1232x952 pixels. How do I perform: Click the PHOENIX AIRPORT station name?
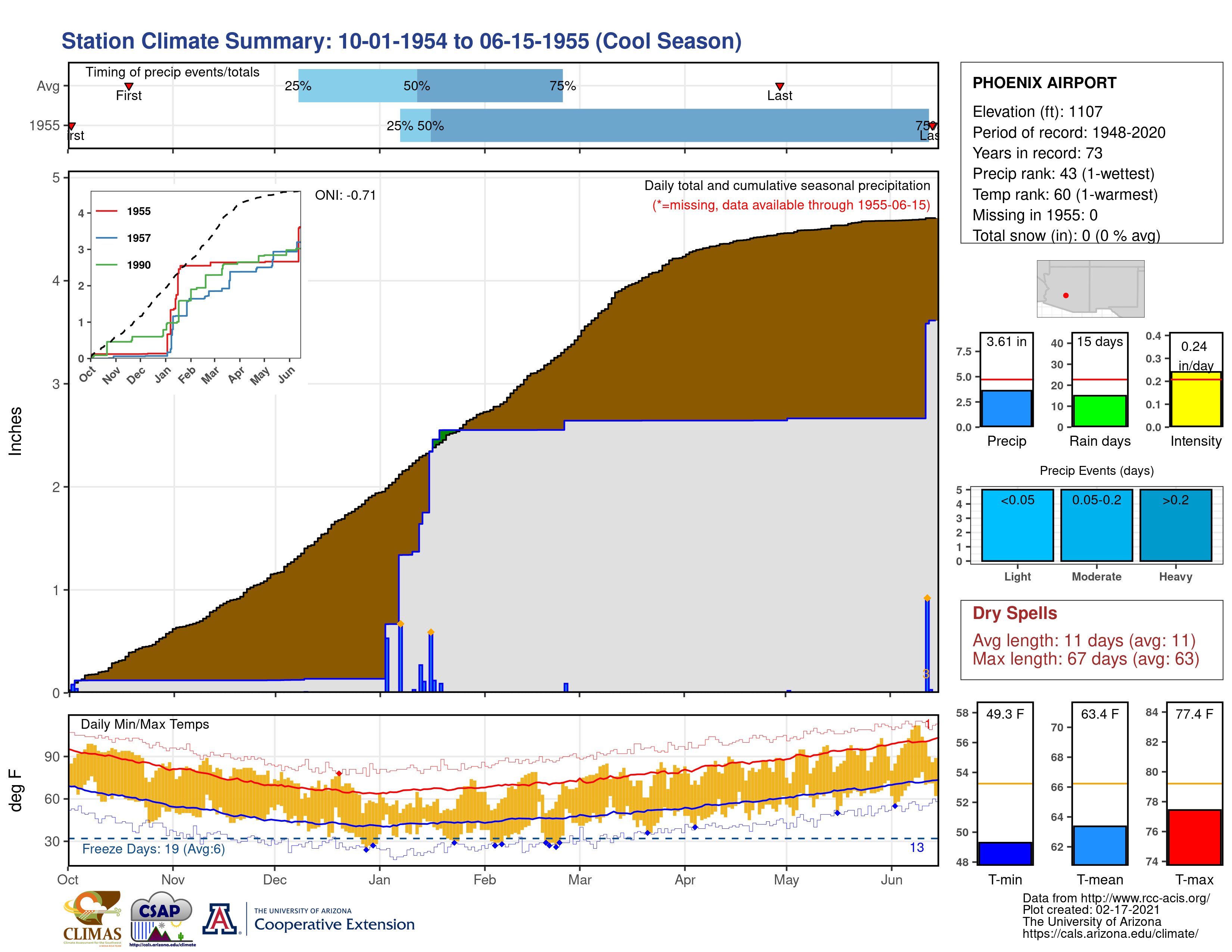point(1044,83)
